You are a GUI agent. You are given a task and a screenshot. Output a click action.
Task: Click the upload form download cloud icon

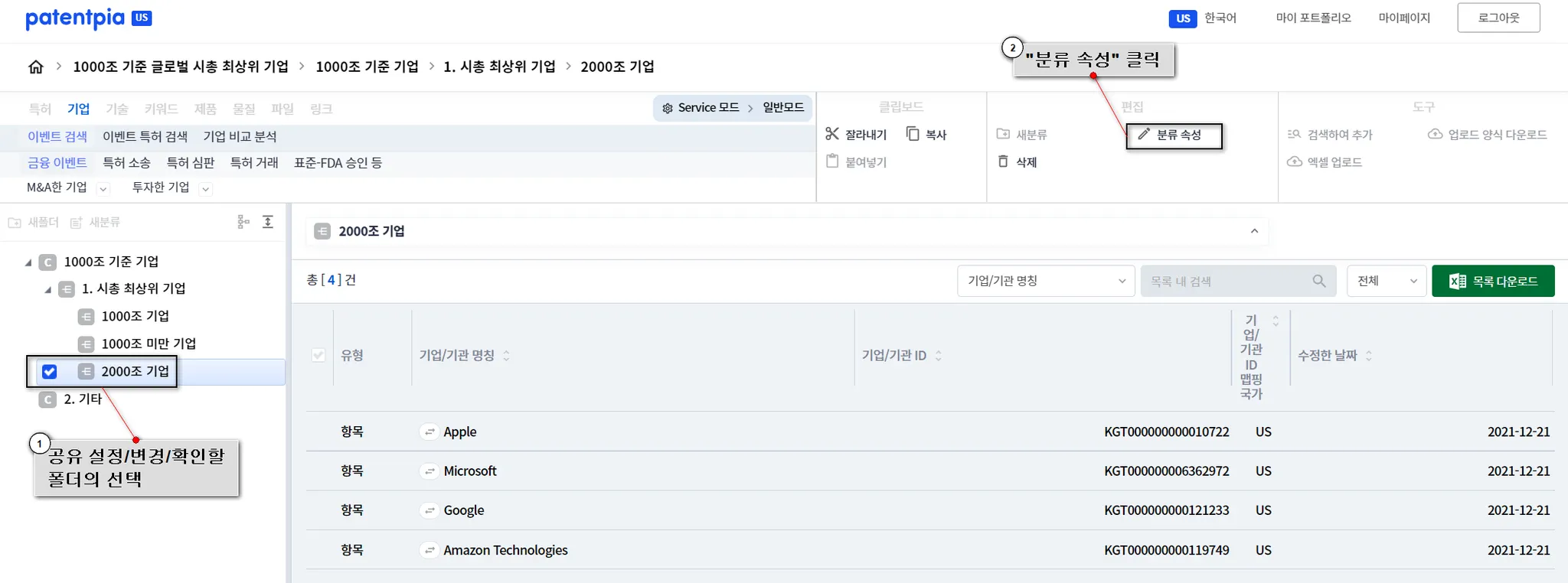1436,134
